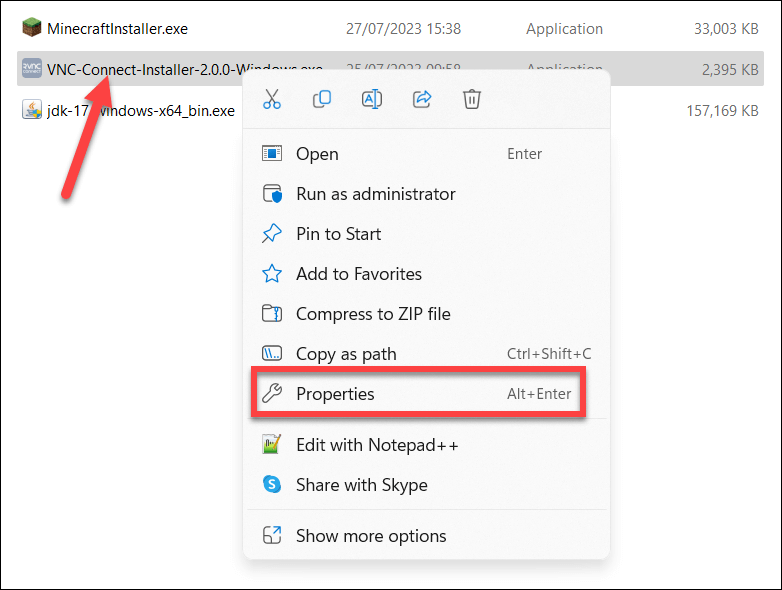Image resolution: width=782 pixels, height=590 pixels.
Task: Choose Share with Skype
Action: coord(361,485)
